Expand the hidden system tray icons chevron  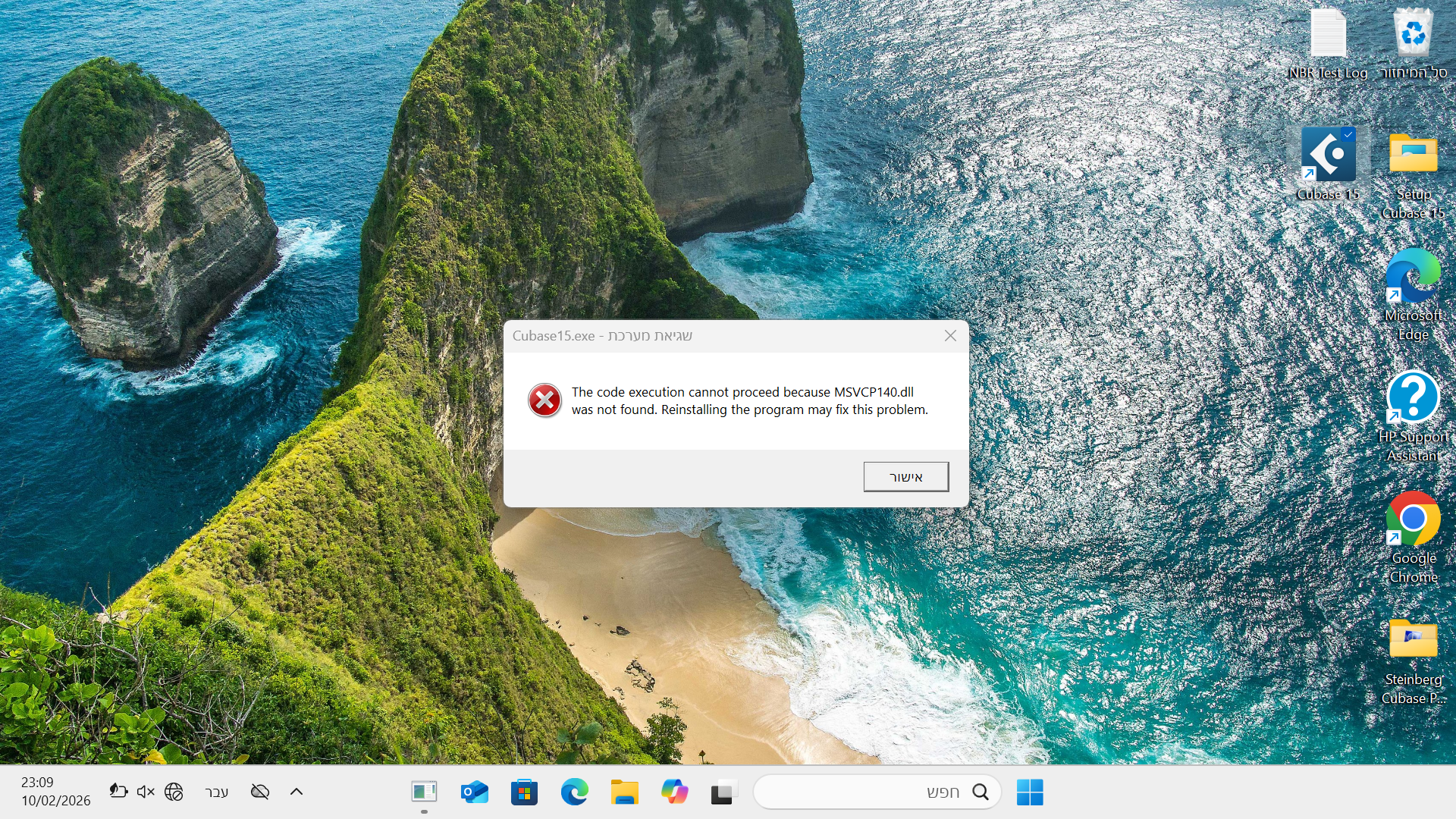(297, 792)
